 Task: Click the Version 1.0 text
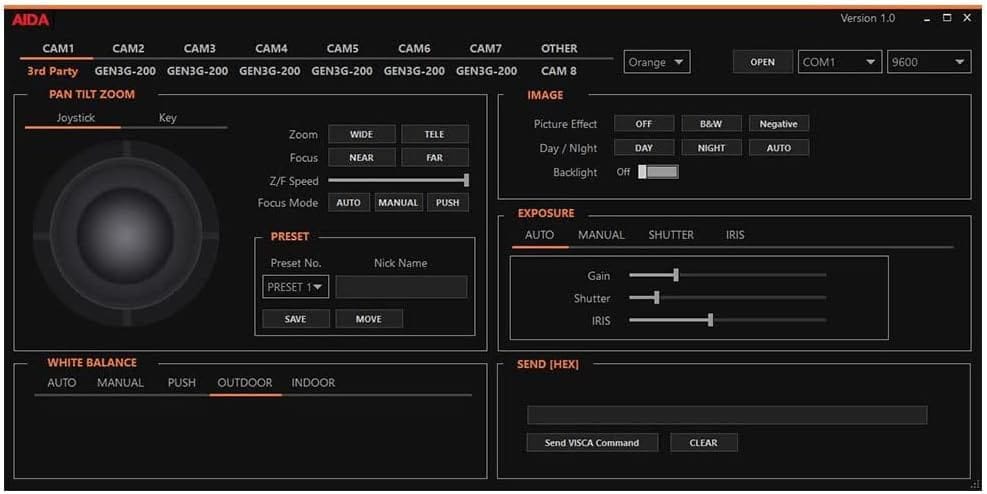[867, 18]
